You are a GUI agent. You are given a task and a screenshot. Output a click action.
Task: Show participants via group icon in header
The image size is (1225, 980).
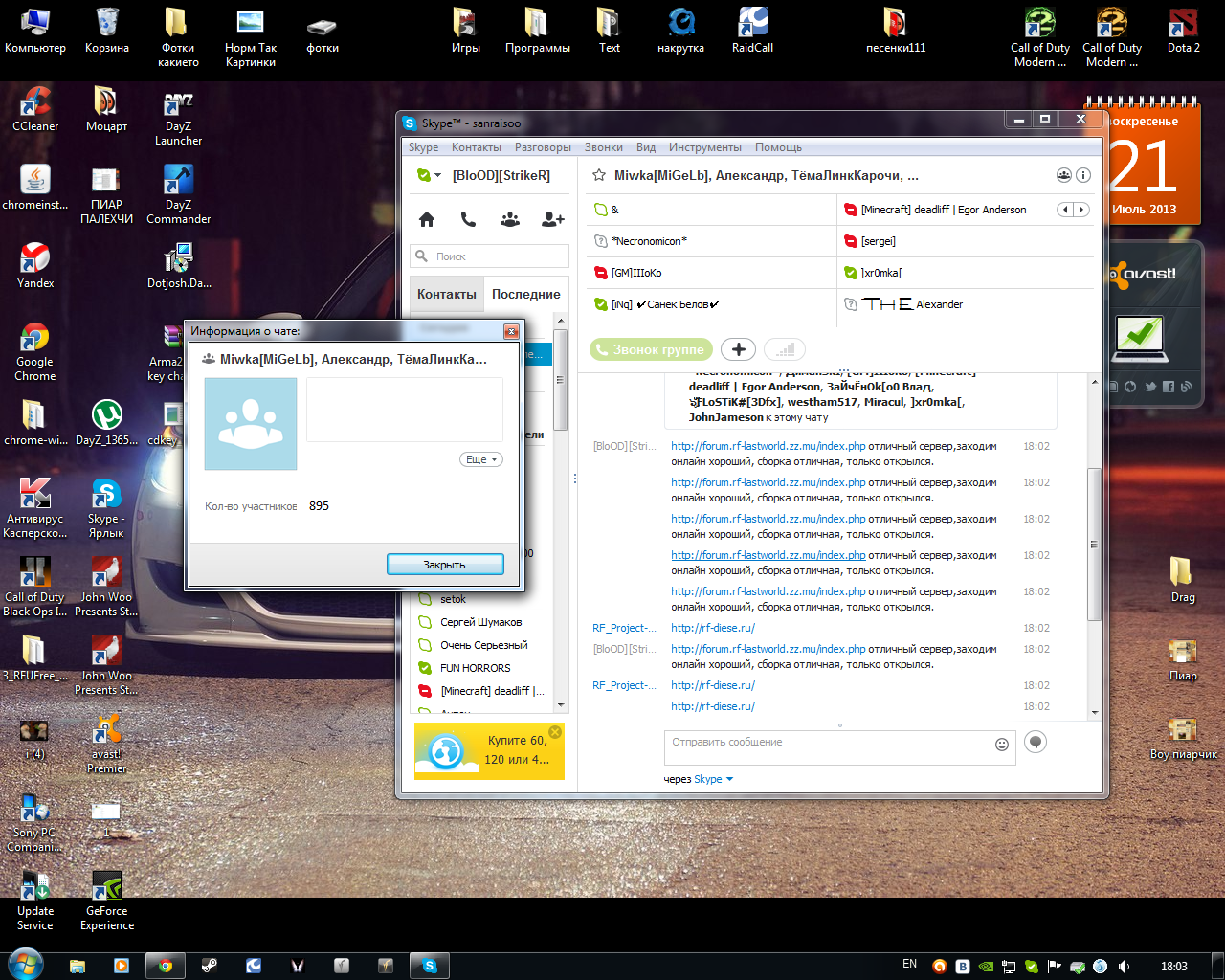1063,175
